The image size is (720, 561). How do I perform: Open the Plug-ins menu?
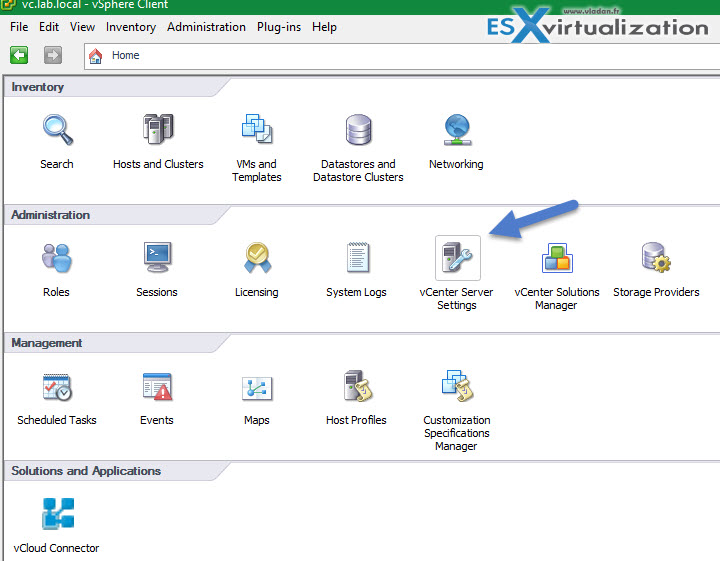[279, 28]
